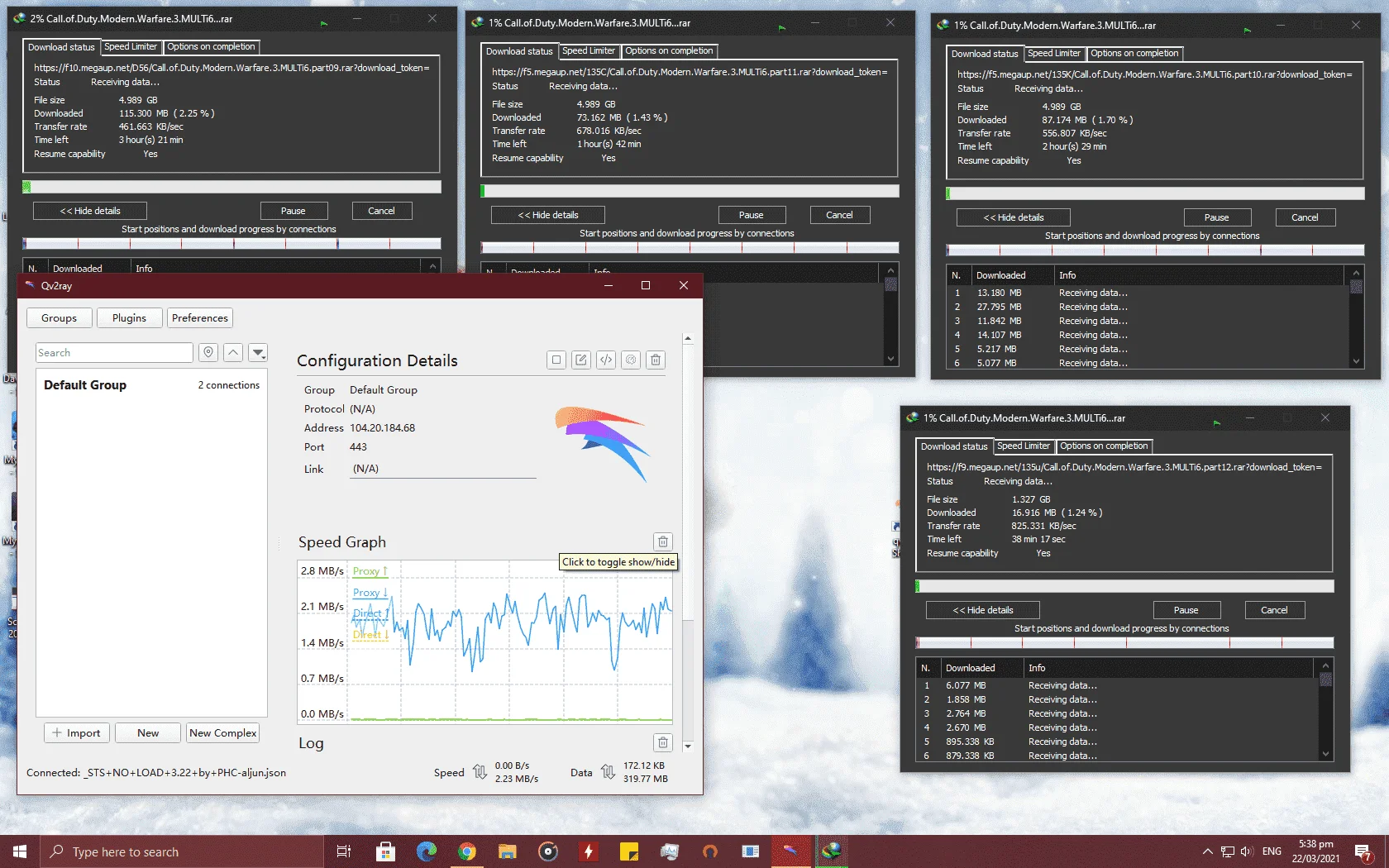The width and height of the screenshot is (1389, 868).
Task: Click the New connection button
Action: [x=148, y=733]
